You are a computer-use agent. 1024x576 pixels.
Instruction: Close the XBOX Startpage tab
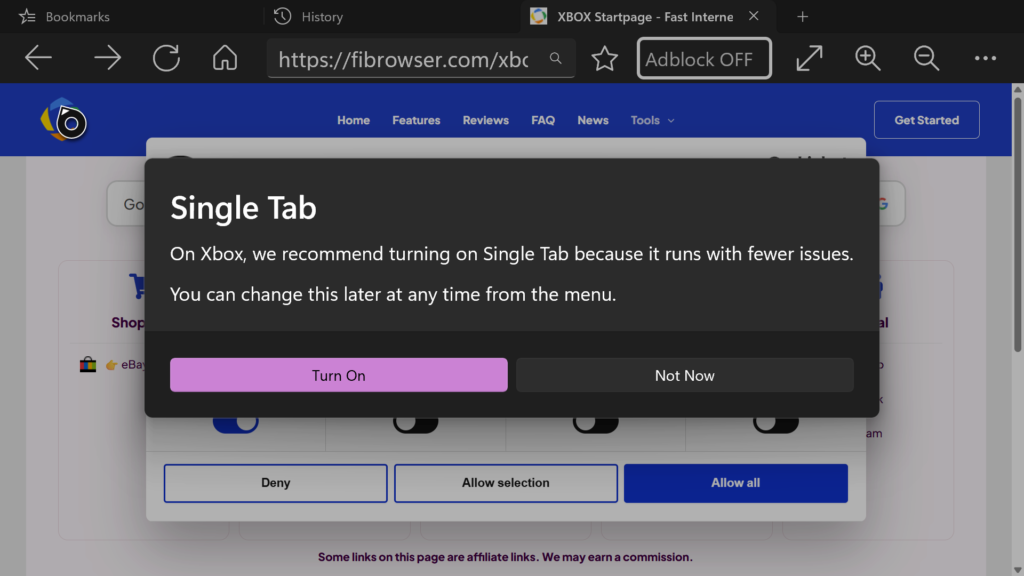754,16
